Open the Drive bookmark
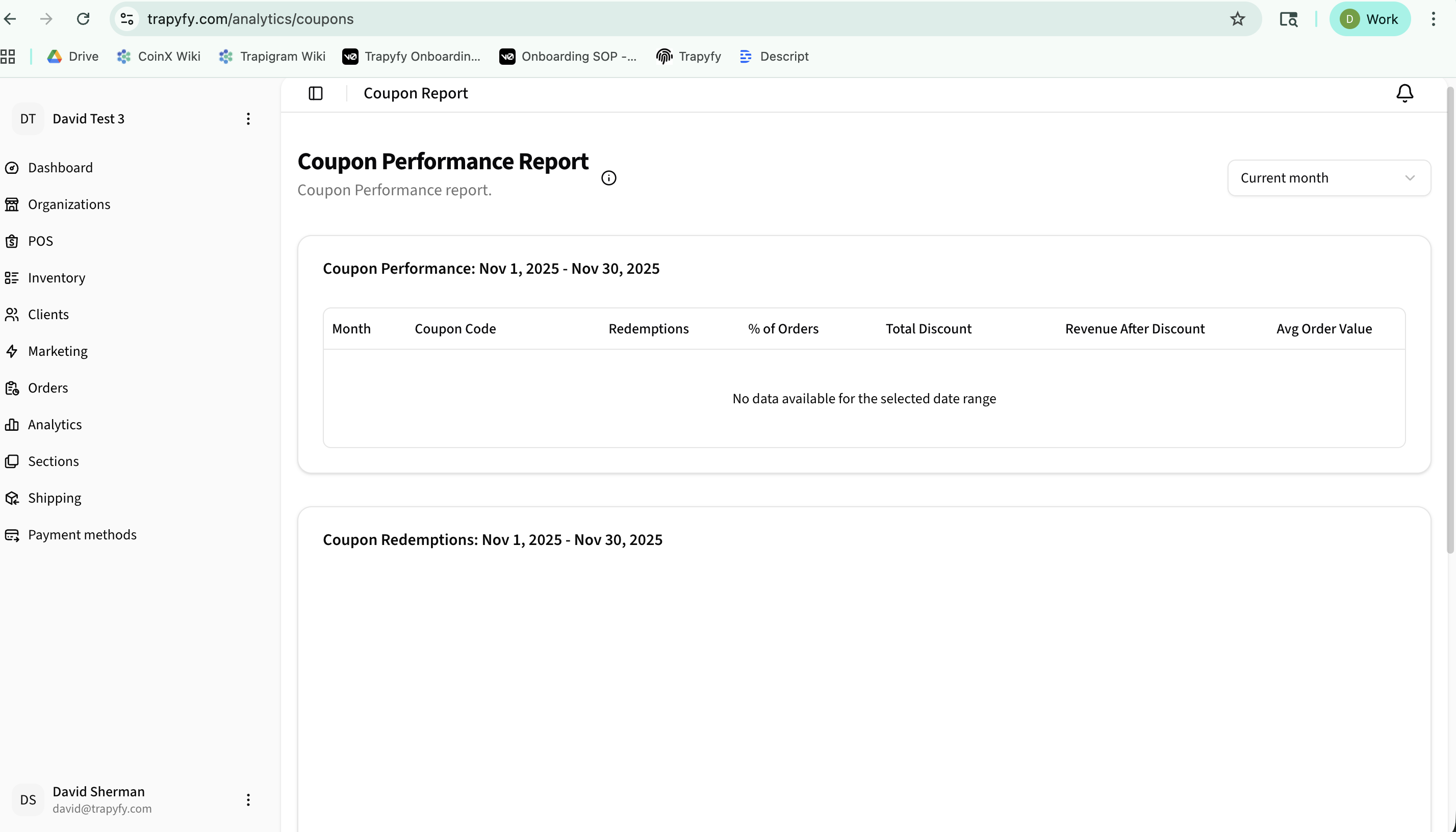 [x=72, y=56]
